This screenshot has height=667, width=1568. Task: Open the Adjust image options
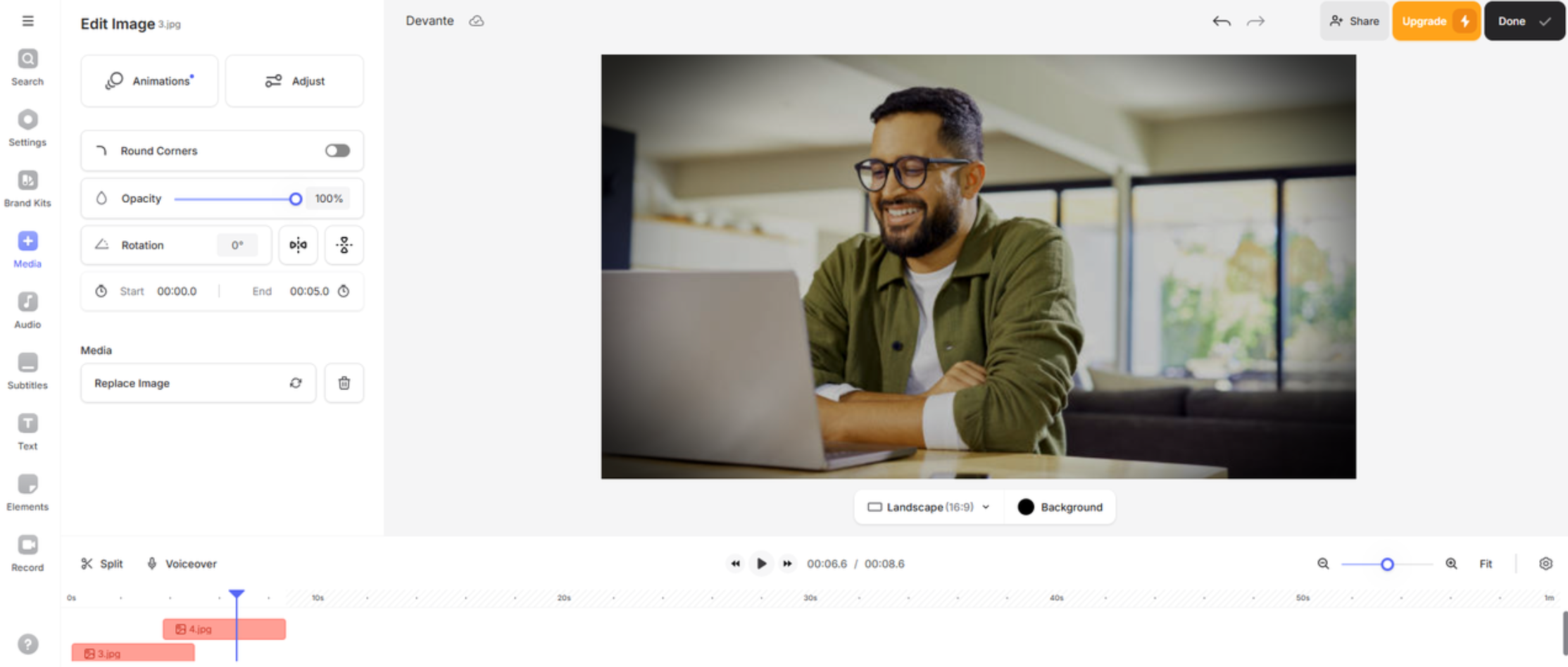coord(294,81)
